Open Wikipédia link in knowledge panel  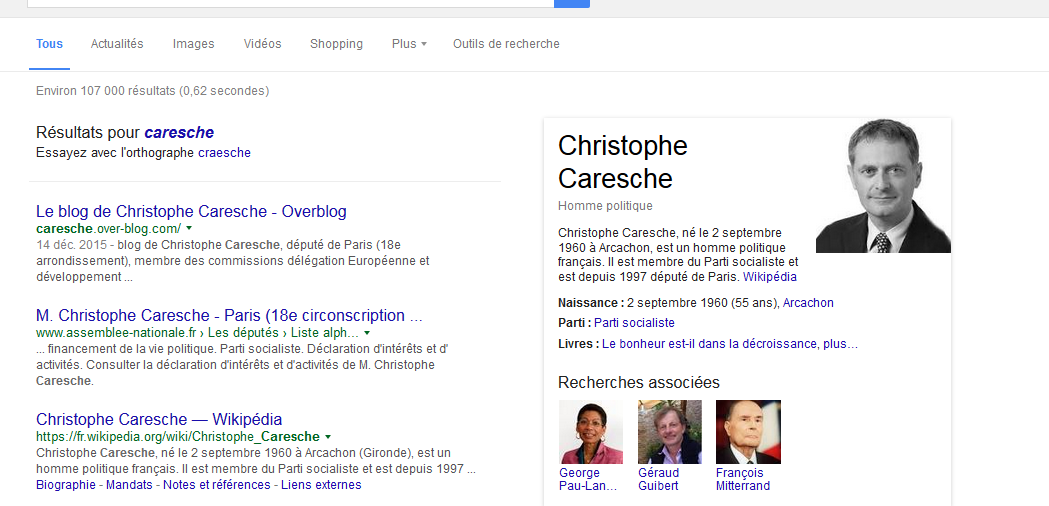770,276
